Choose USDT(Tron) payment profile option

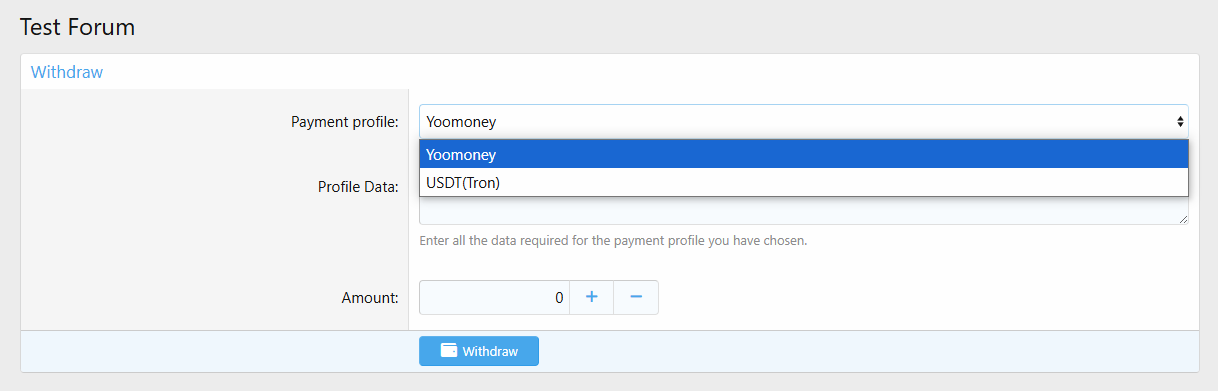(x=803, y=182)
